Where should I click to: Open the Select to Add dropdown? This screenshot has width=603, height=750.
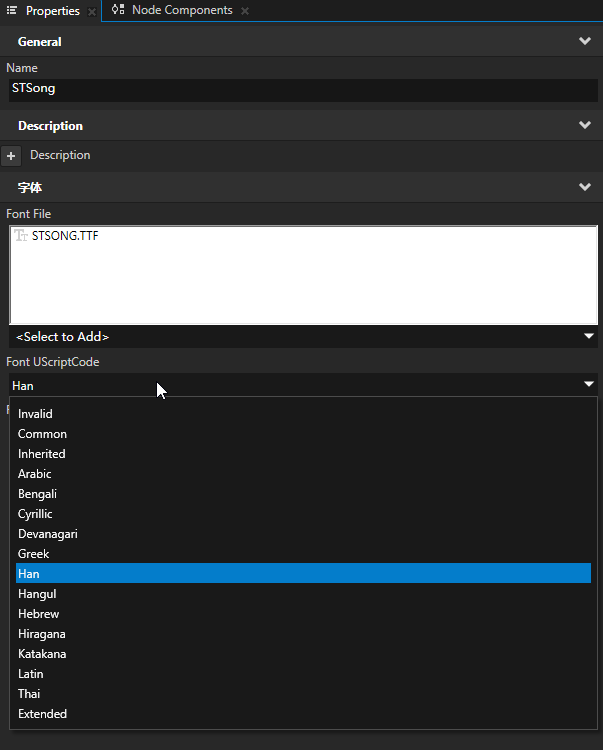[303, 337]
